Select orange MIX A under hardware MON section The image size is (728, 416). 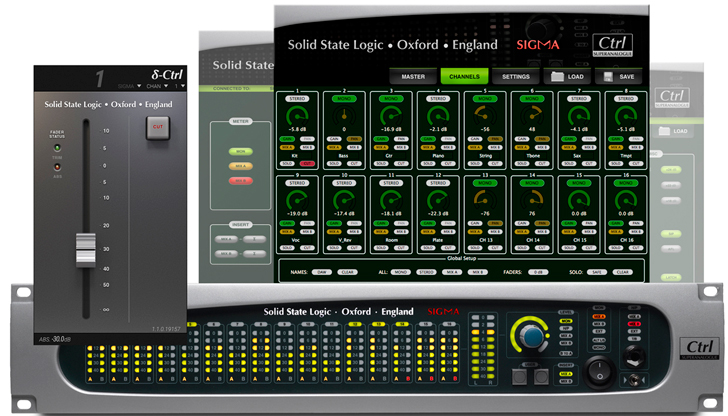coord(599,317)
